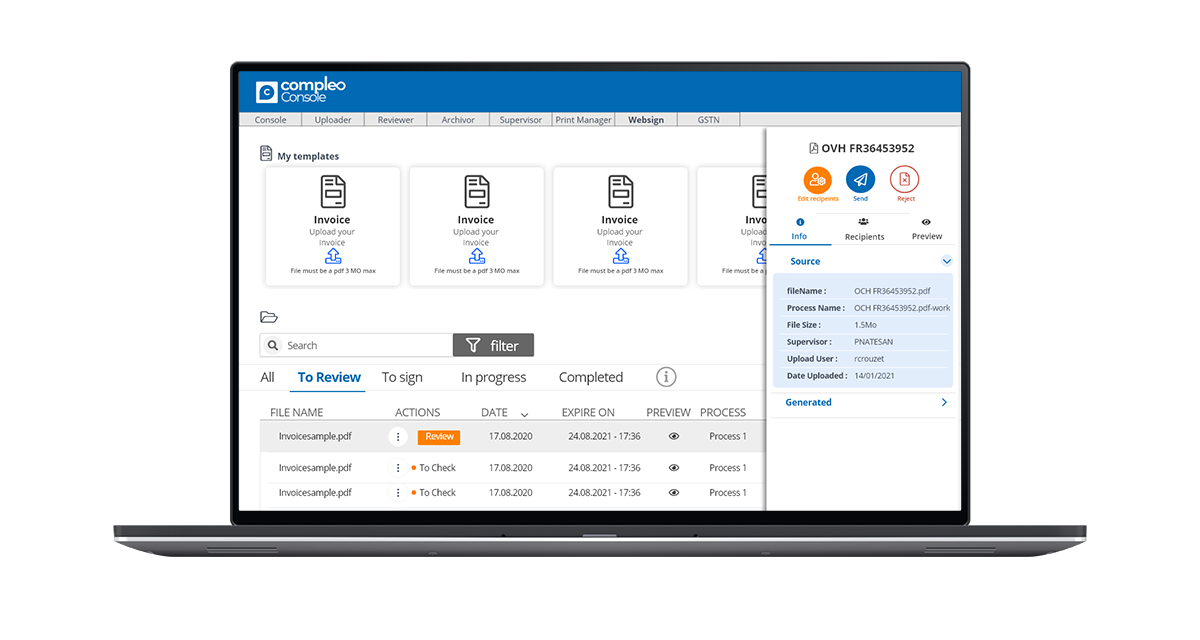View the Completed documents list
Viewport: 1200px width, 640px height.
(591, 377)
